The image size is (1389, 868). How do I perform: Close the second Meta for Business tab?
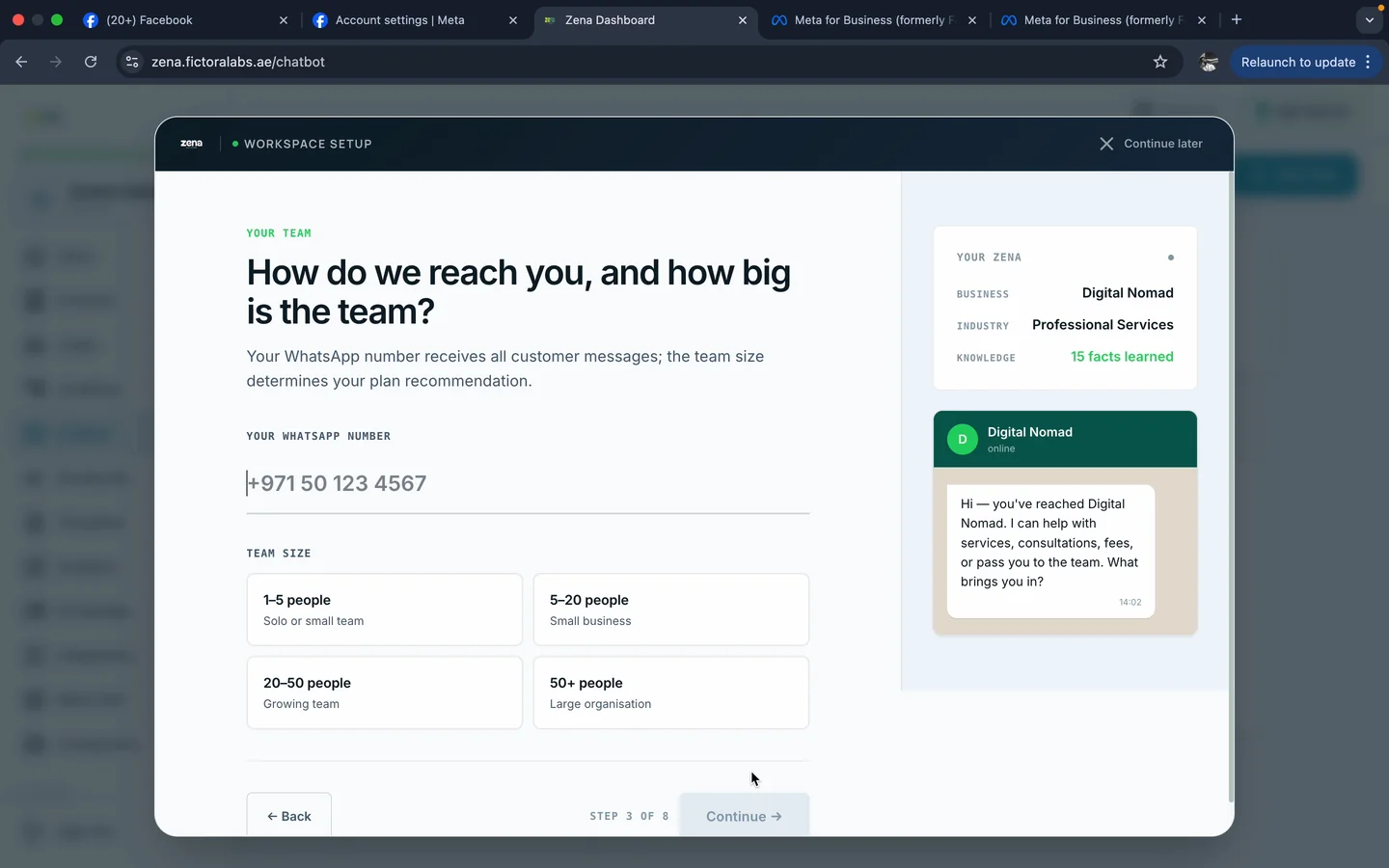[x=1202, y=20]
